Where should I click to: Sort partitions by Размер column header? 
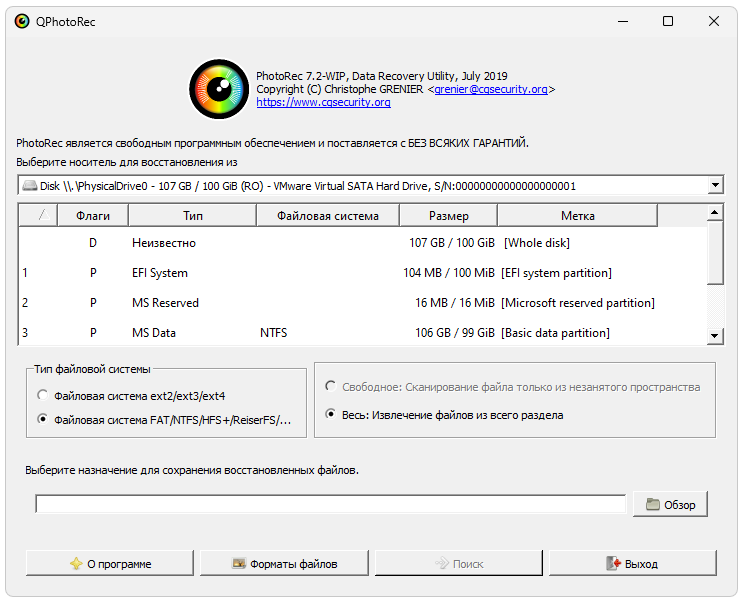448,216
